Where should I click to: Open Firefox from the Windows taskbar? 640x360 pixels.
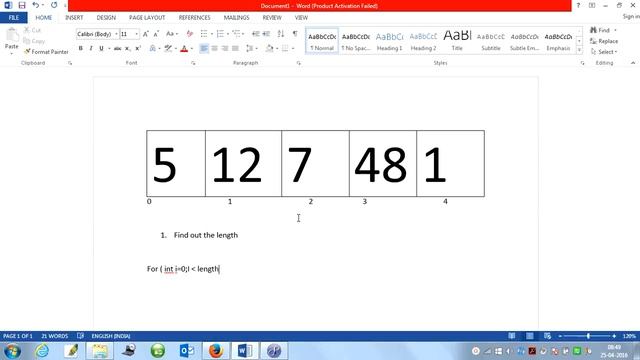(216, 351)
